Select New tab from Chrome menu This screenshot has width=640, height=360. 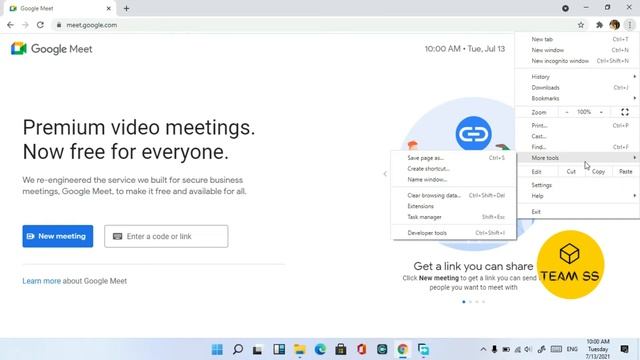click(578, 39)
